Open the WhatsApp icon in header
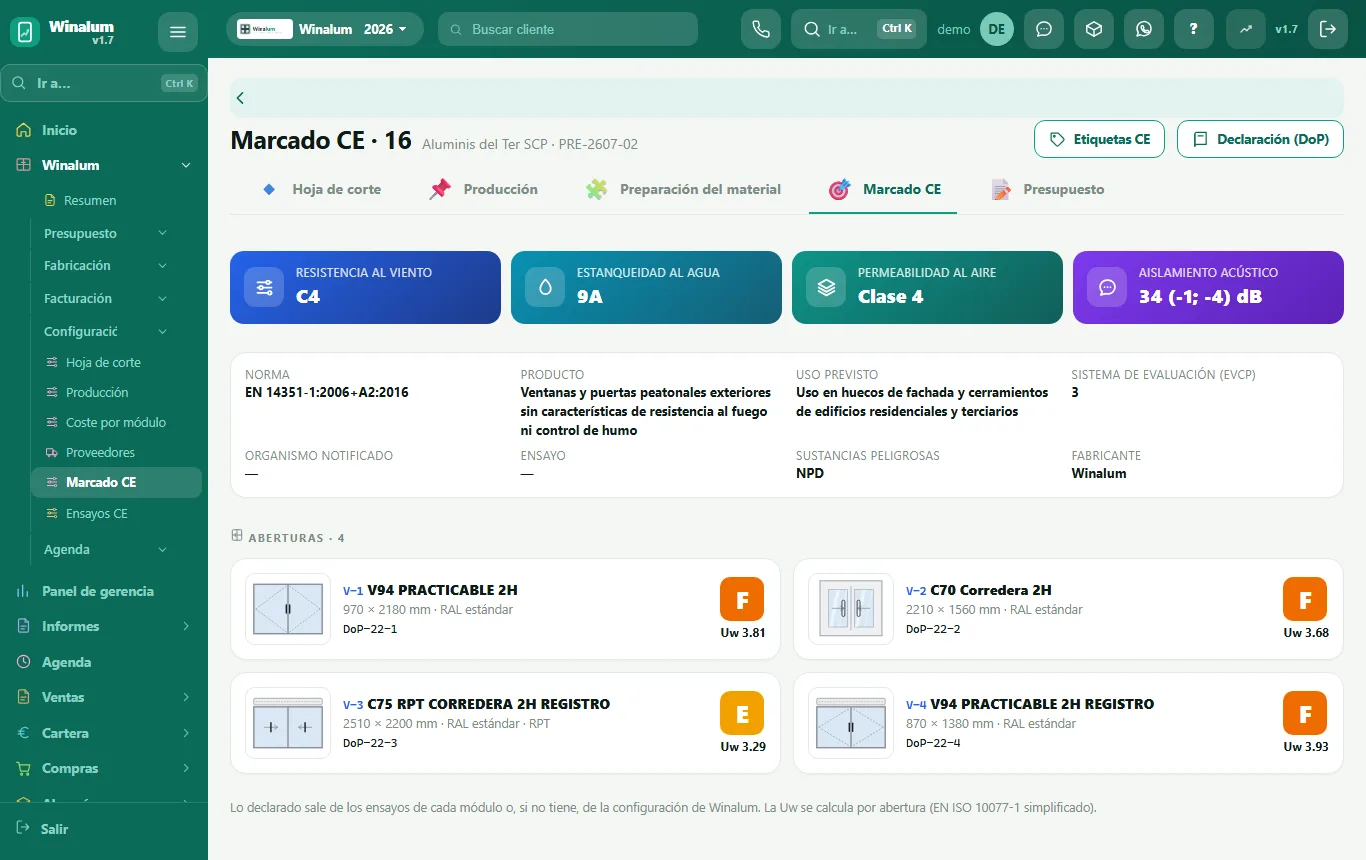 [1144, 29]
